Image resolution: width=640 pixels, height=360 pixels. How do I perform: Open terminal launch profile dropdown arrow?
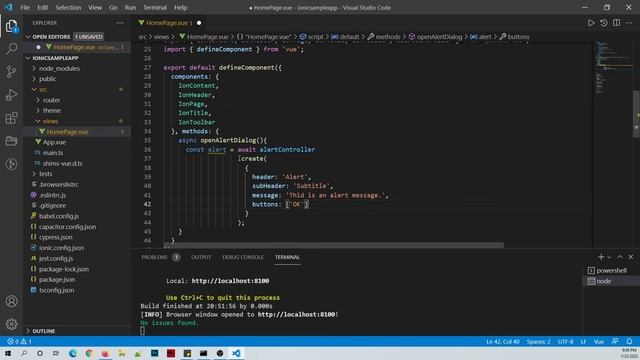pyautogui.click(x=609, y=257)
